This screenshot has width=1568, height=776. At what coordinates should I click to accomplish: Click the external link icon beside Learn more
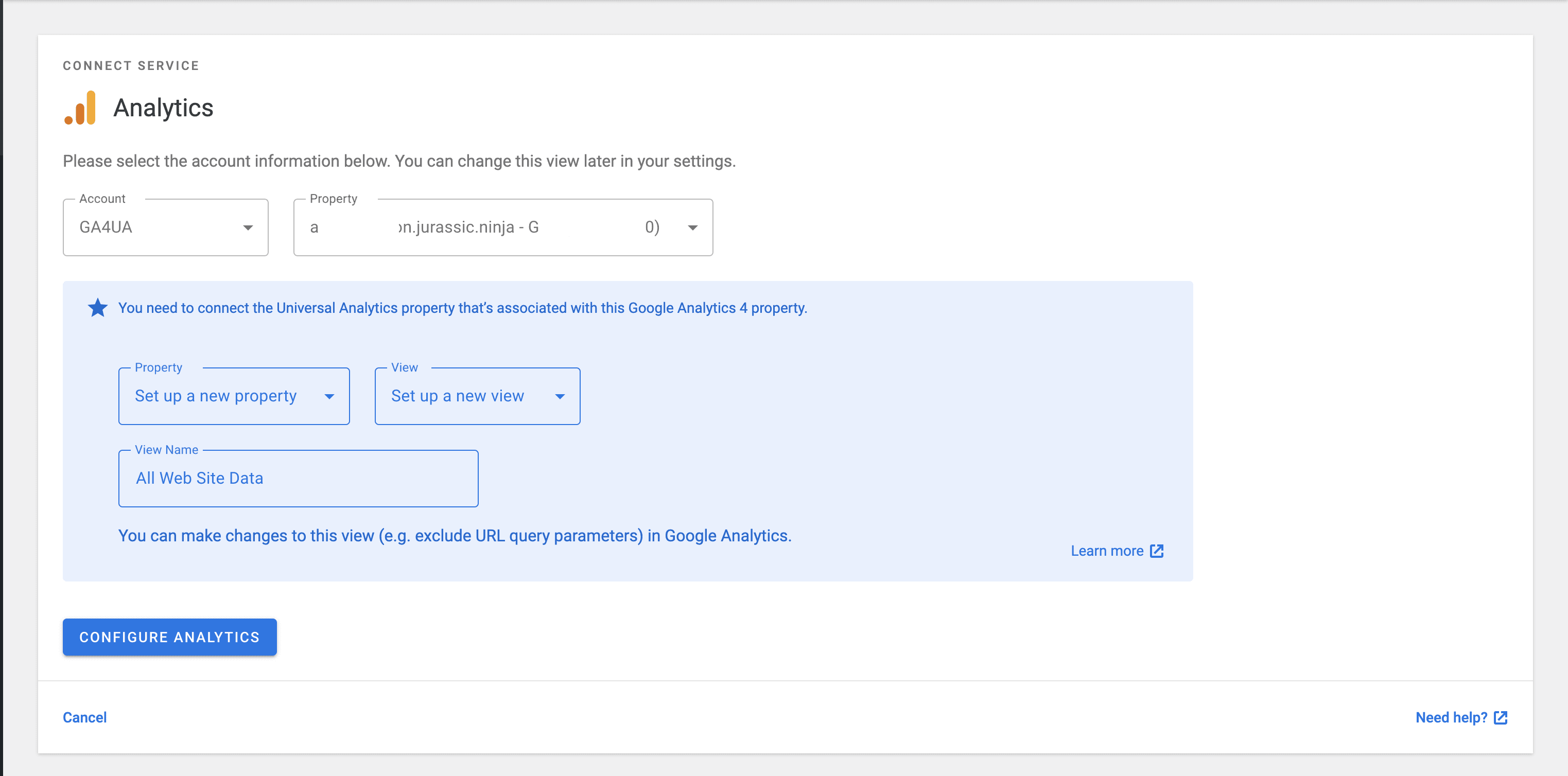(x=1157, y=551)
